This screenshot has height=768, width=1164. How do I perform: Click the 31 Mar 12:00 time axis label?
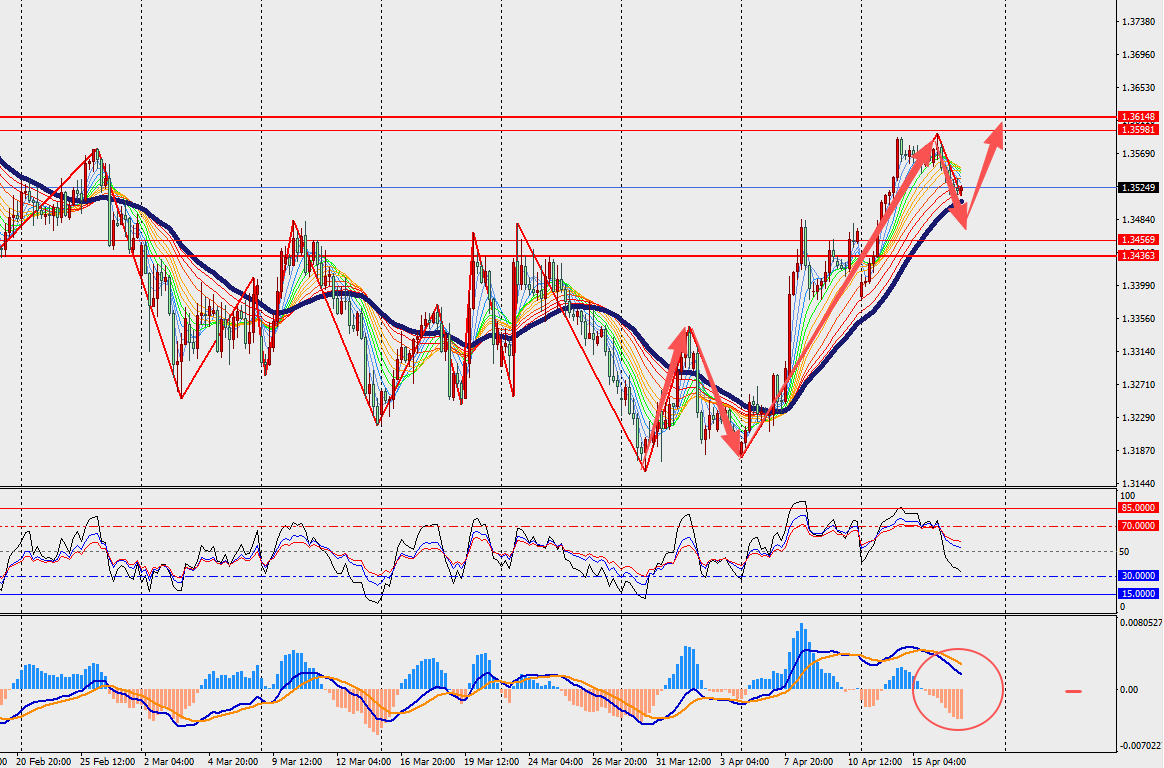683,761
